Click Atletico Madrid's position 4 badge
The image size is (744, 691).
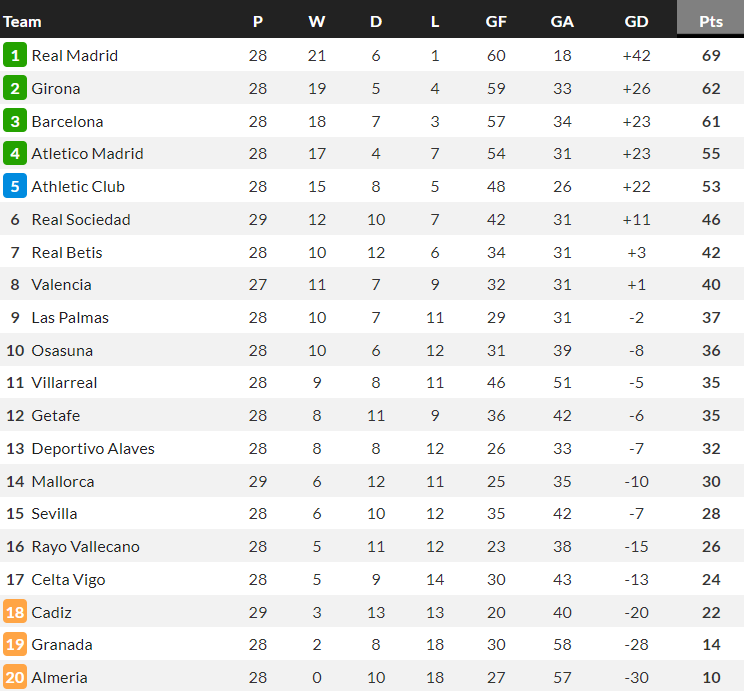pyautogui.click(x=15, y=154)
